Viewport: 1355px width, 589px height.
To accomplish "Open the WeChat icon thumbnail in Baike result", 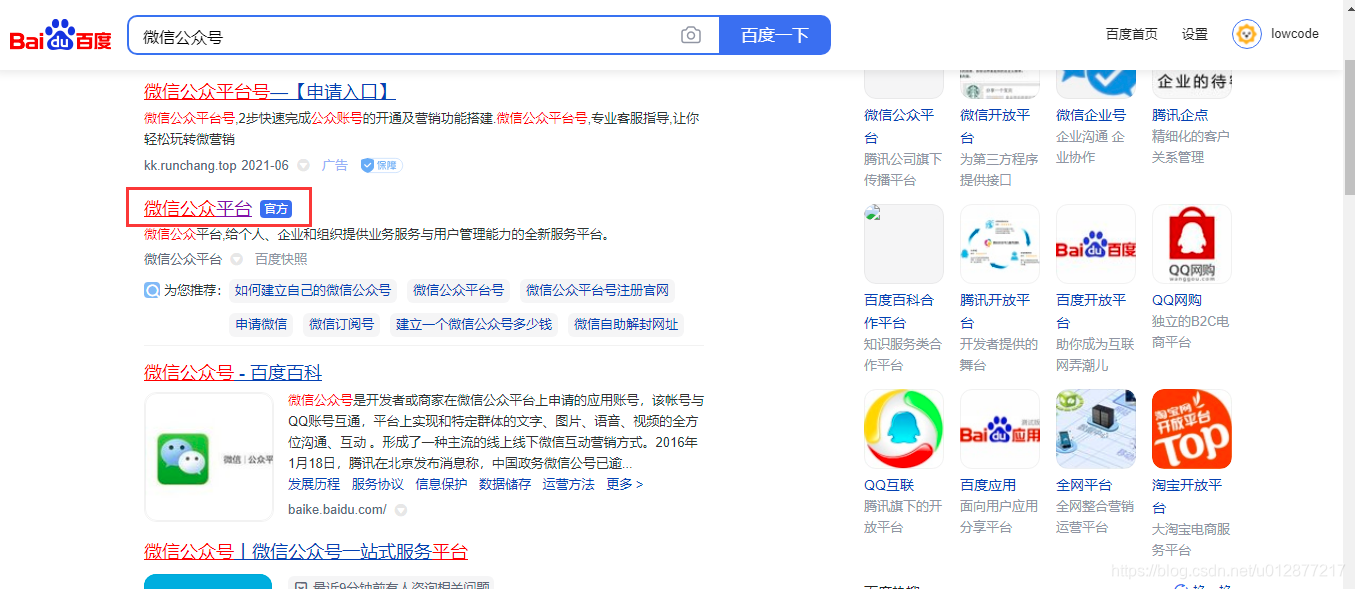I will tap(208, 457).
